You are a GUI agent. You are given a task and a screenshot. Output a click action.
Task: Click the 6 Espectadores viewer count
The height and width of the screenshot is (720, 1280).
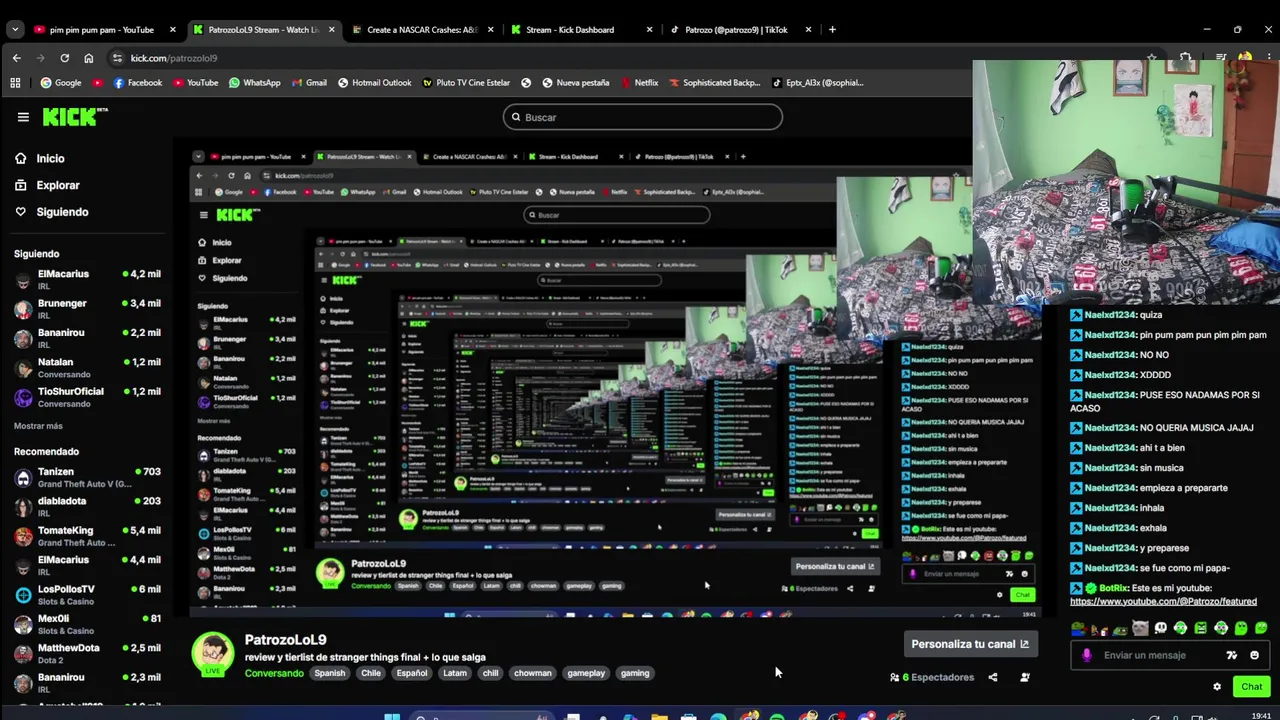coord(931,677)
